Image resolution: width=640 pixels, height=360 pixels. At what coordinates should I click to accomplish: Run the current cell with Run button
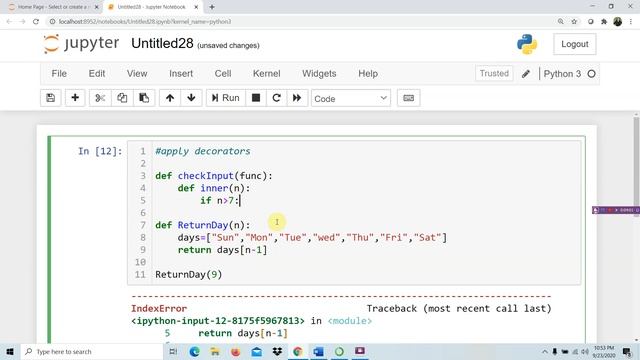(x=225, y=98)
